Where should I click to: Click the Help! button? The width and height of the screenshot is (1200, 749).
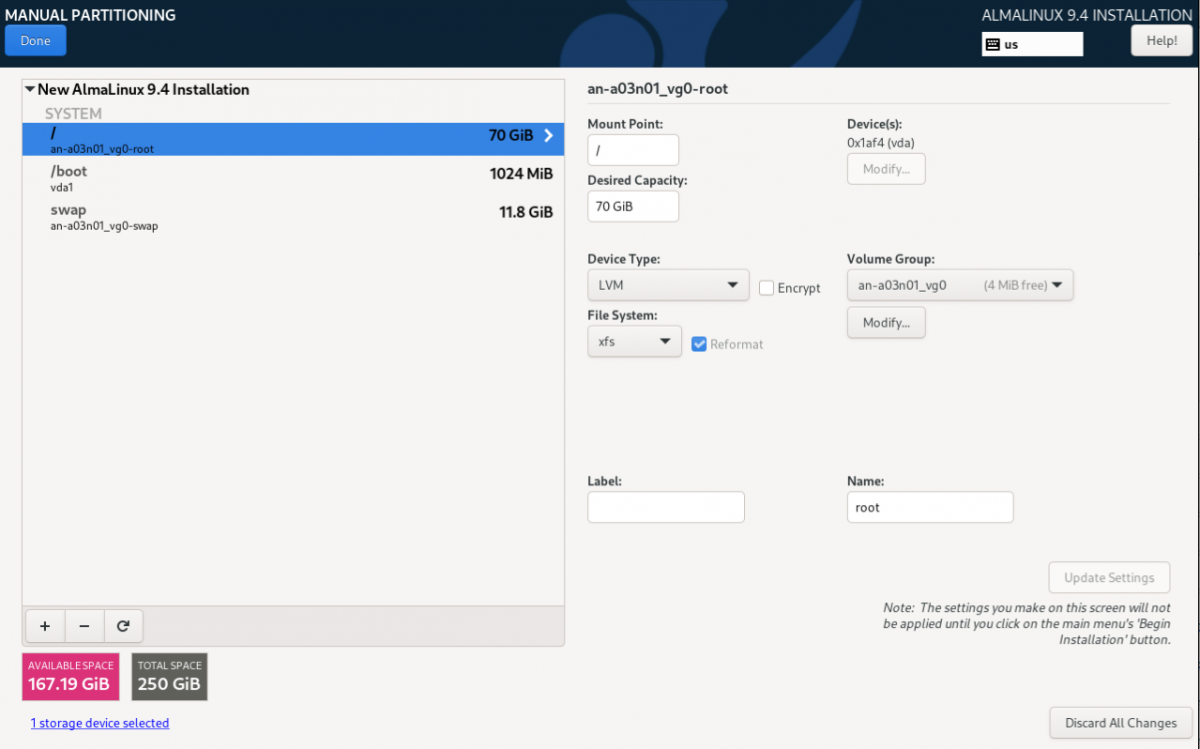point(1161,41)
